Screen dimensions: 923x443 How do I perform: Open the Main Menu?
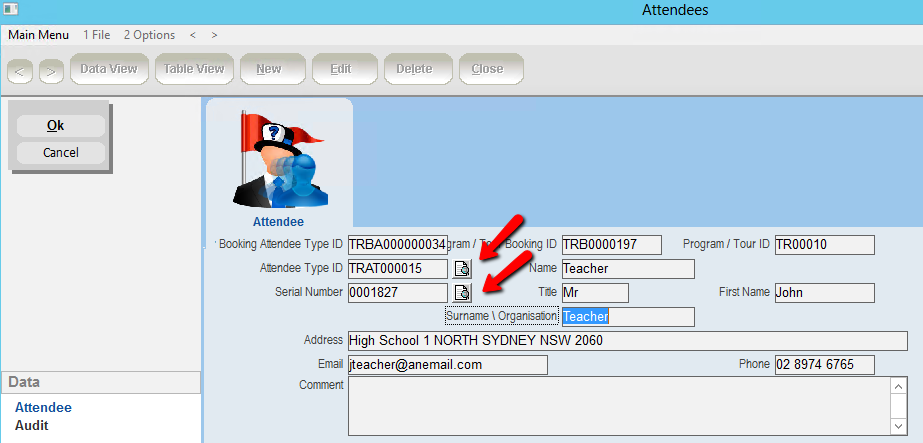(38, 35)
